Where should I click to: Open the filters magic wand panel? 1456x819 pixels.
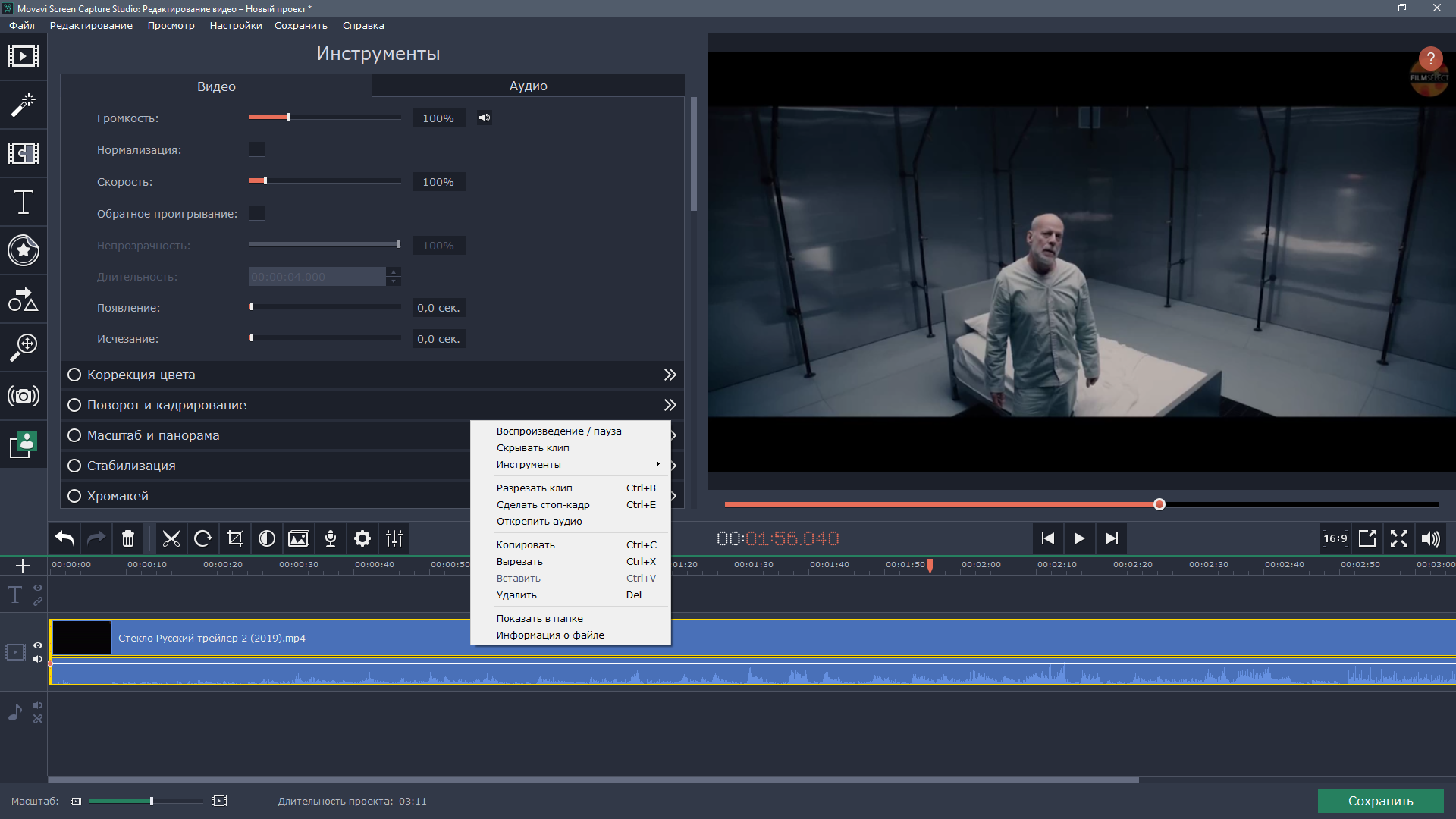[24, 105]
